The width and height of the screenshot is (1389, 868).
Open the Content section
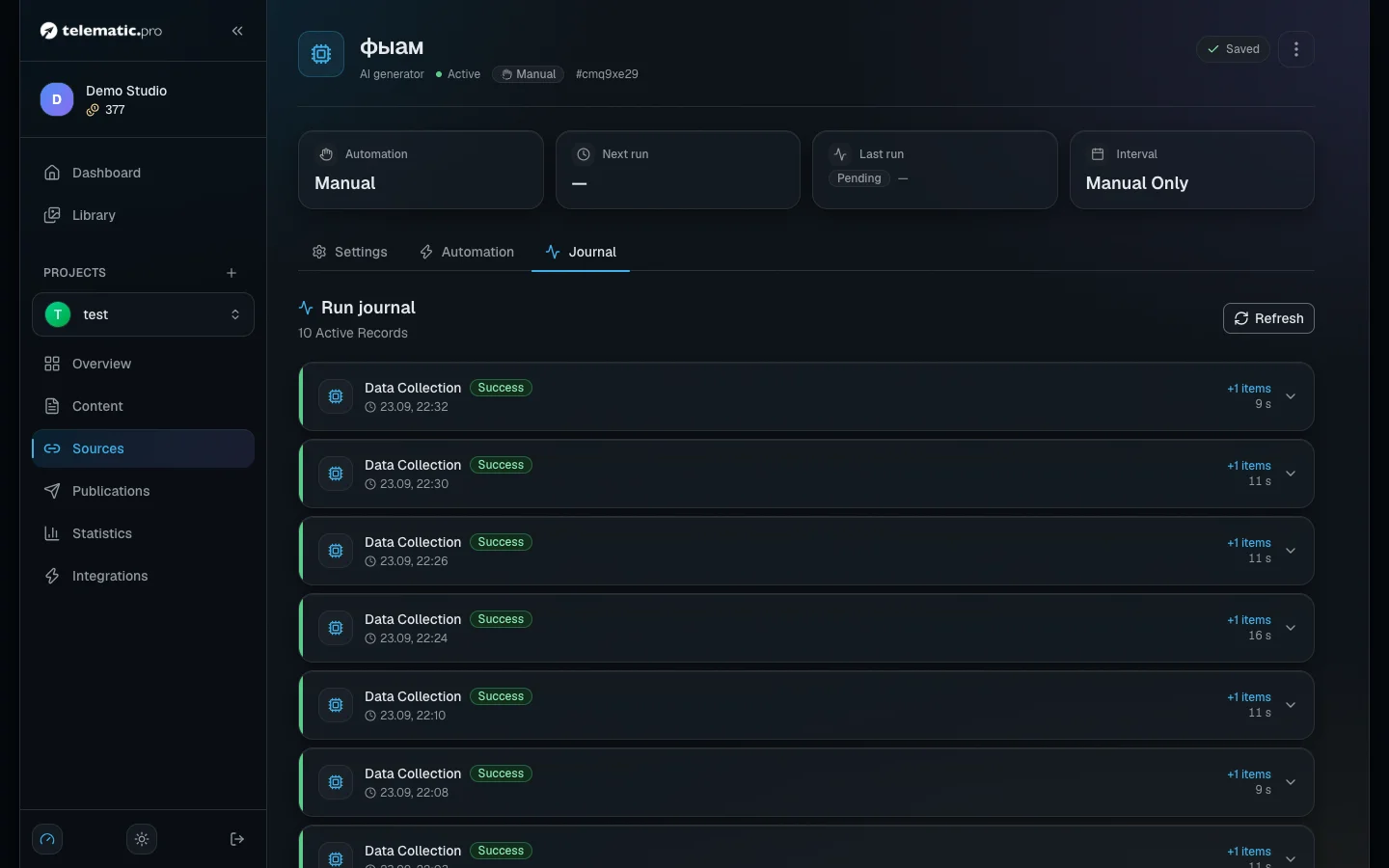[143, 406]
